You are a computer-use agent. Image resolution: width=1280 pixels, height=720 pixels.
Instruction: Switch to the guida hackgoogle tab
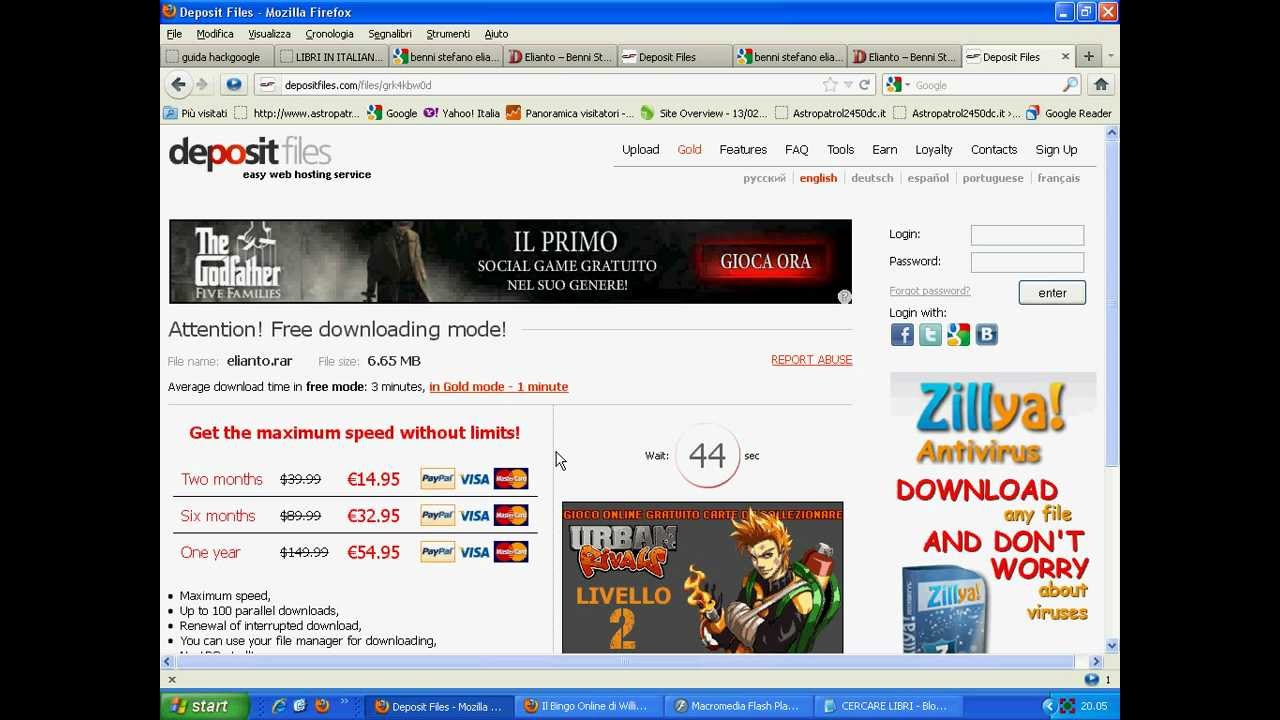(217, 57)
